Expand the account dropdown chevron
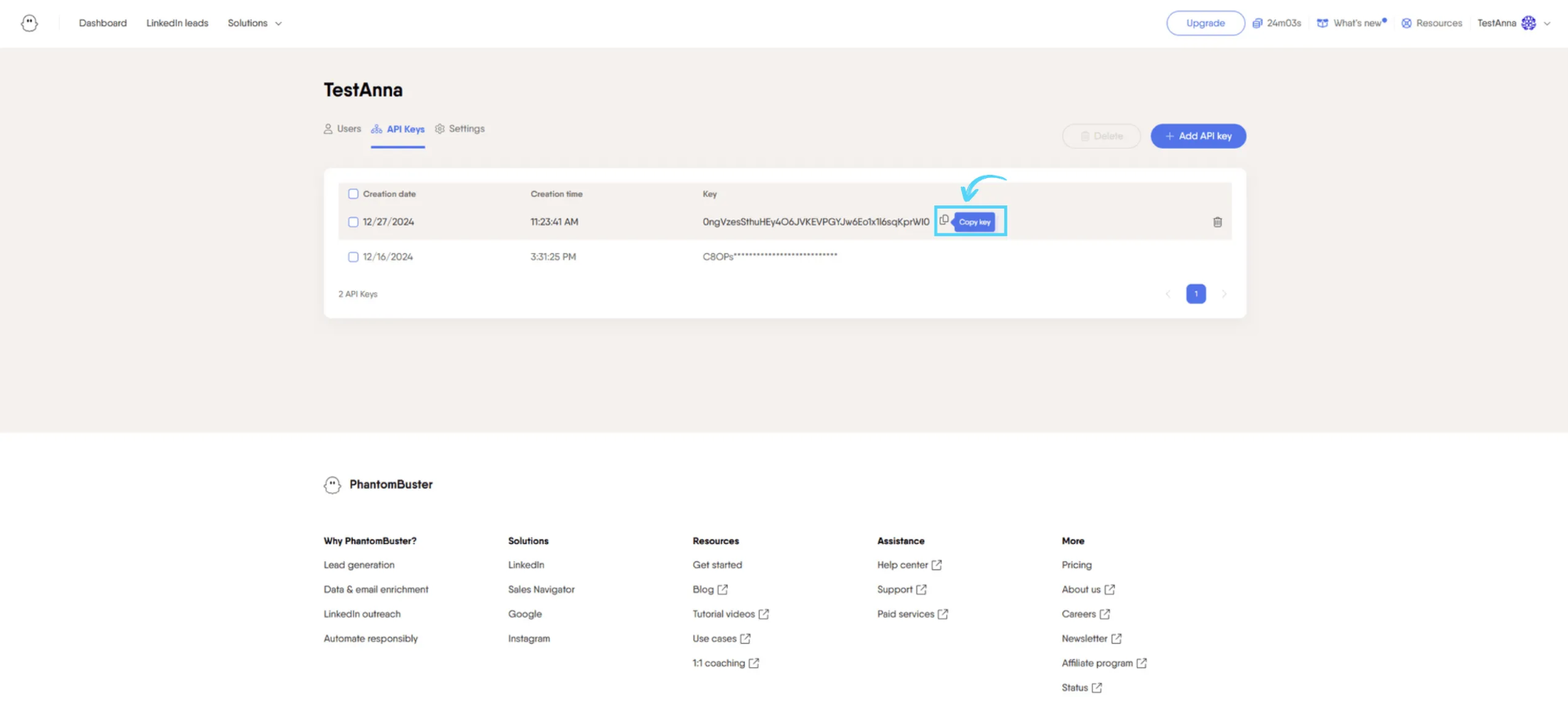Viewport: 1568px width, 708px height. tap(1547, 24)
